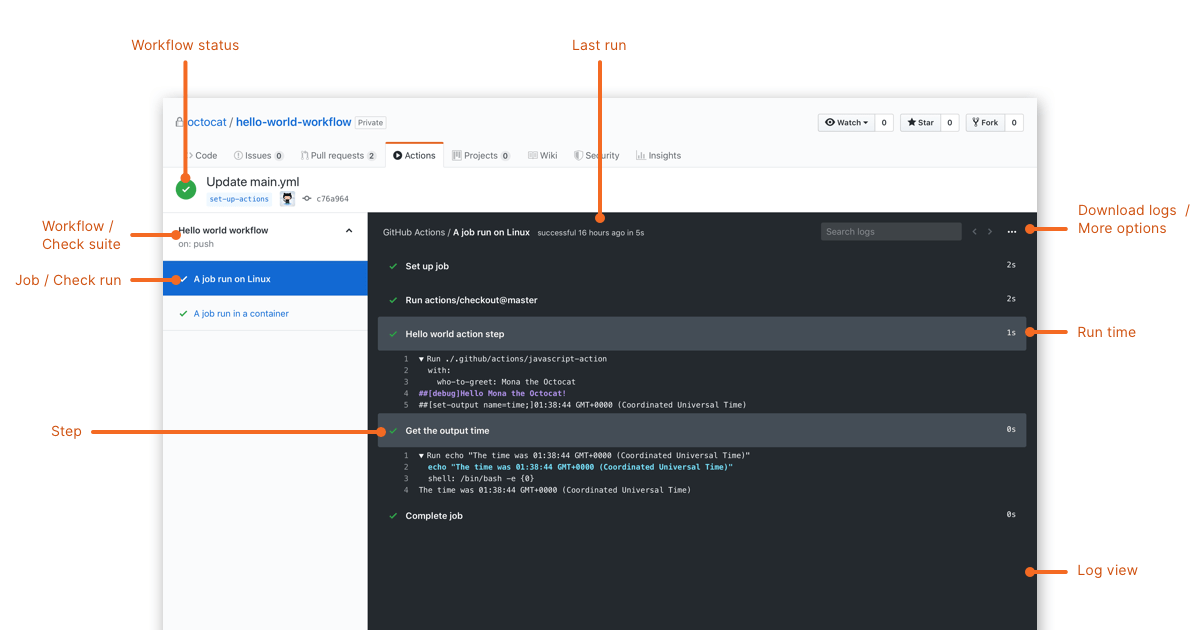The height and width of the screenshot is (630, 1200).
Task: Open the octocat avatar on the commit
Action: pos(287,199)
